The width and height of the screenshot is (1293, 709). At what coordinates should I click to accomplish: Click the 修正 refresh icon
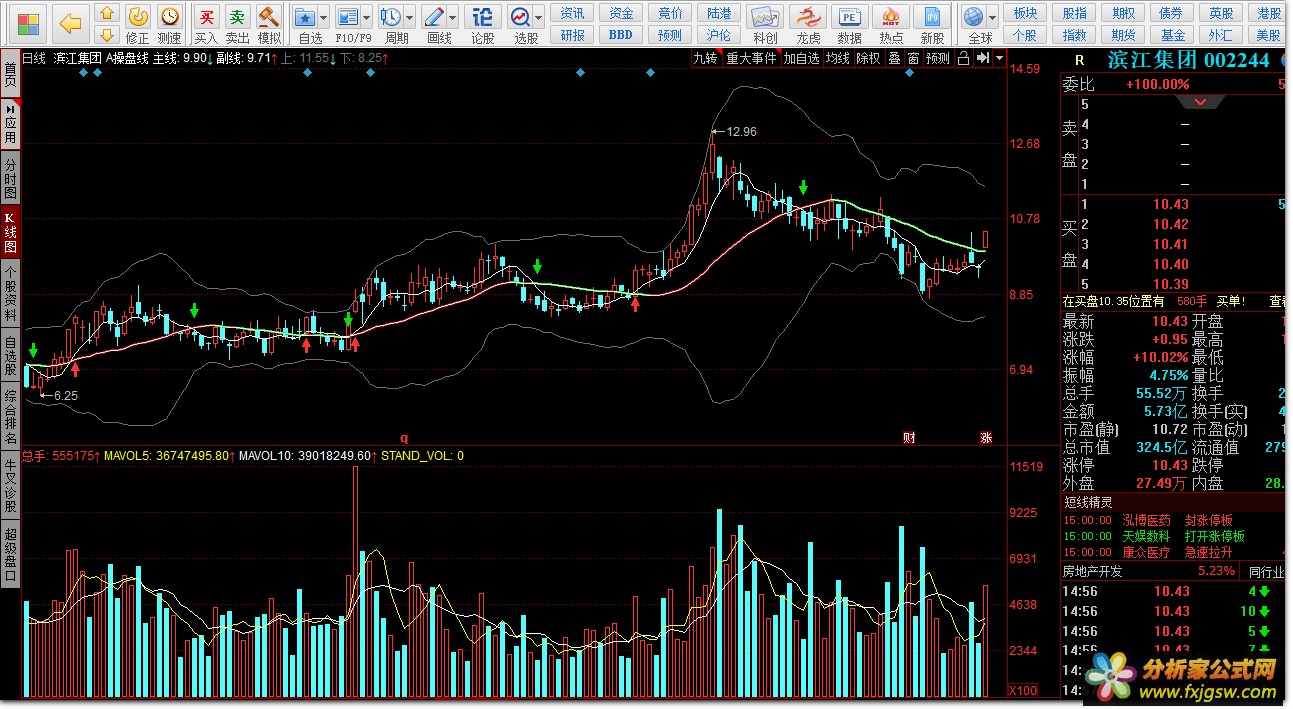coord(138,17)
